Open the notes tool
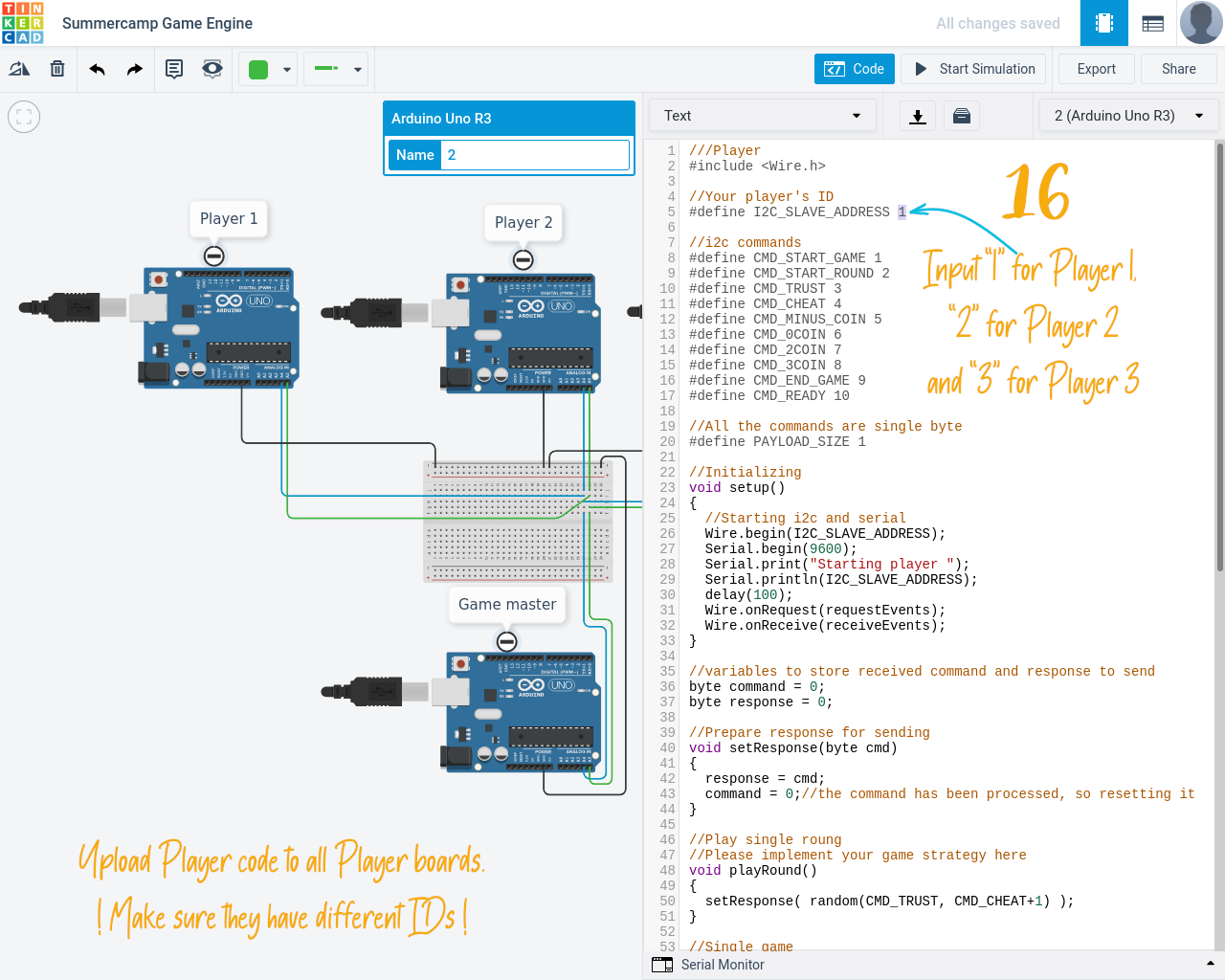This screenshot has height=980, width=1225. pyautogui.click(x=174, y=69)
